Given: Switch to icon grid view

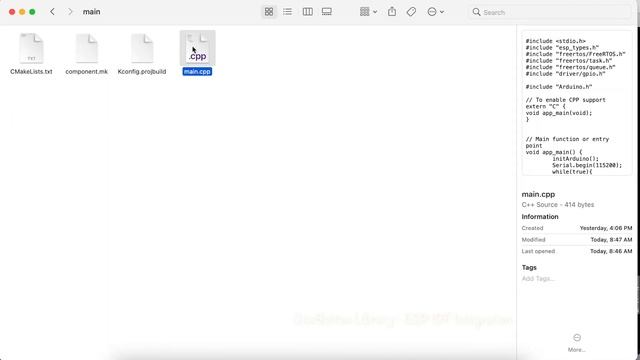Looking at the screenshot, I should (269, 12).
